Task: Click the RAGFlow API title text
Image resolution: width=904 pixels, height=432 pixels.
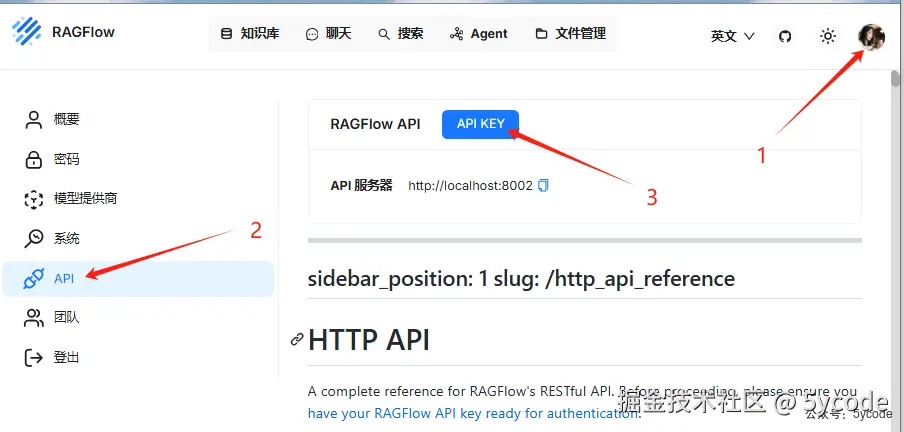Action: 375,124
